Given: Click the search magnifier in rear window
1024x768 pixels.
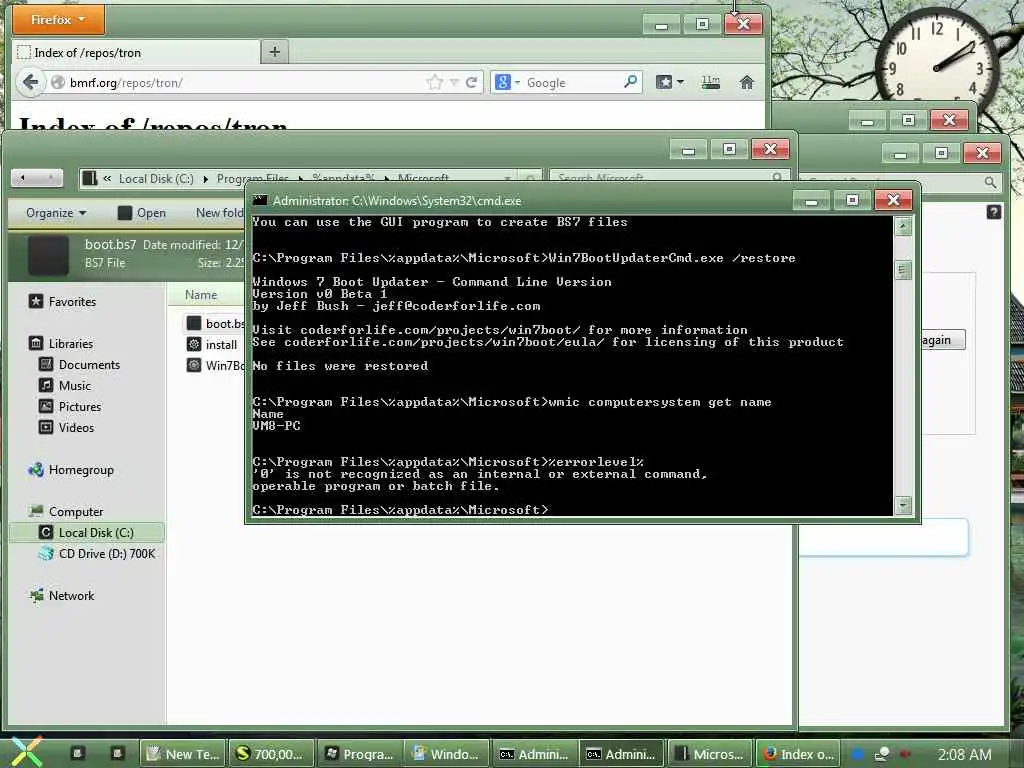Looking at the screenshot, I should (x=990, y=182).
